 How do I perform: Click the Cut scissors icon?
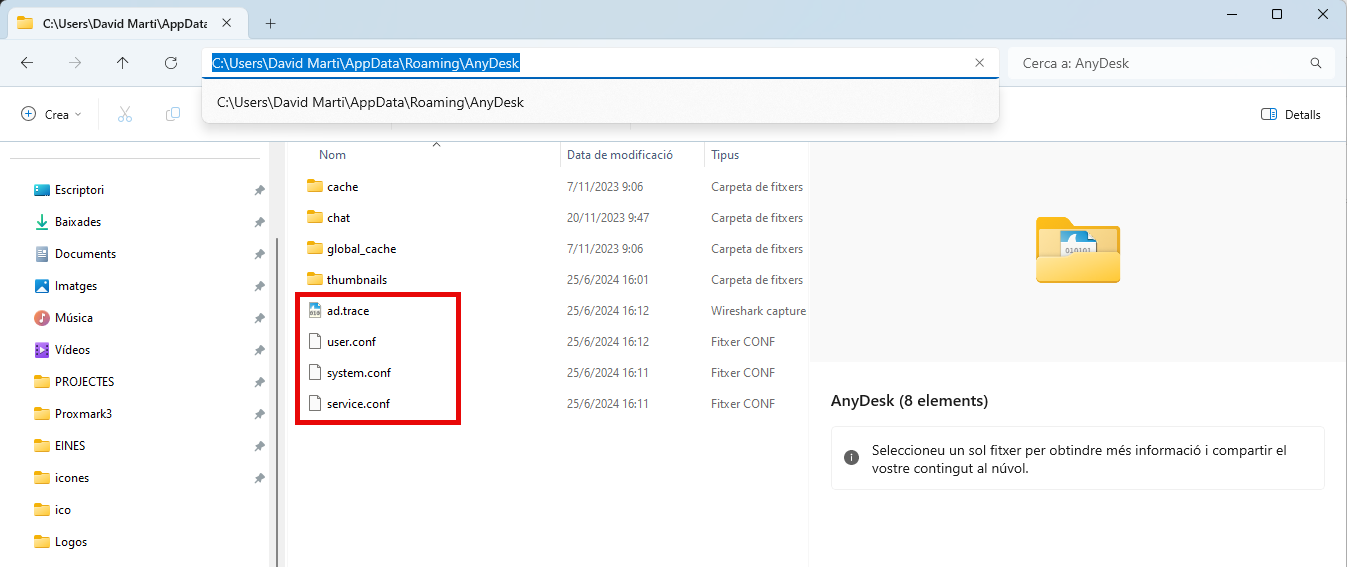125,114
